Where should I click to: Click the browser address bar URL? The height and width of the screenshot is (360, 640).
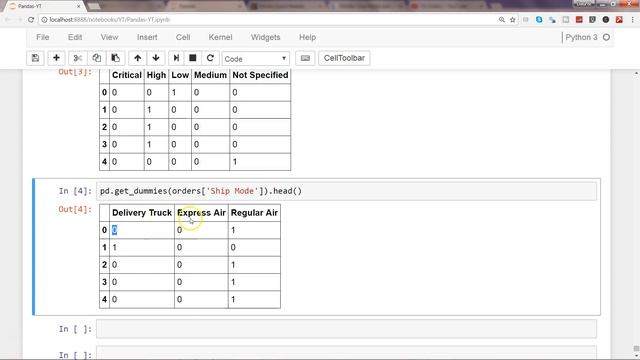pos(110,20)
